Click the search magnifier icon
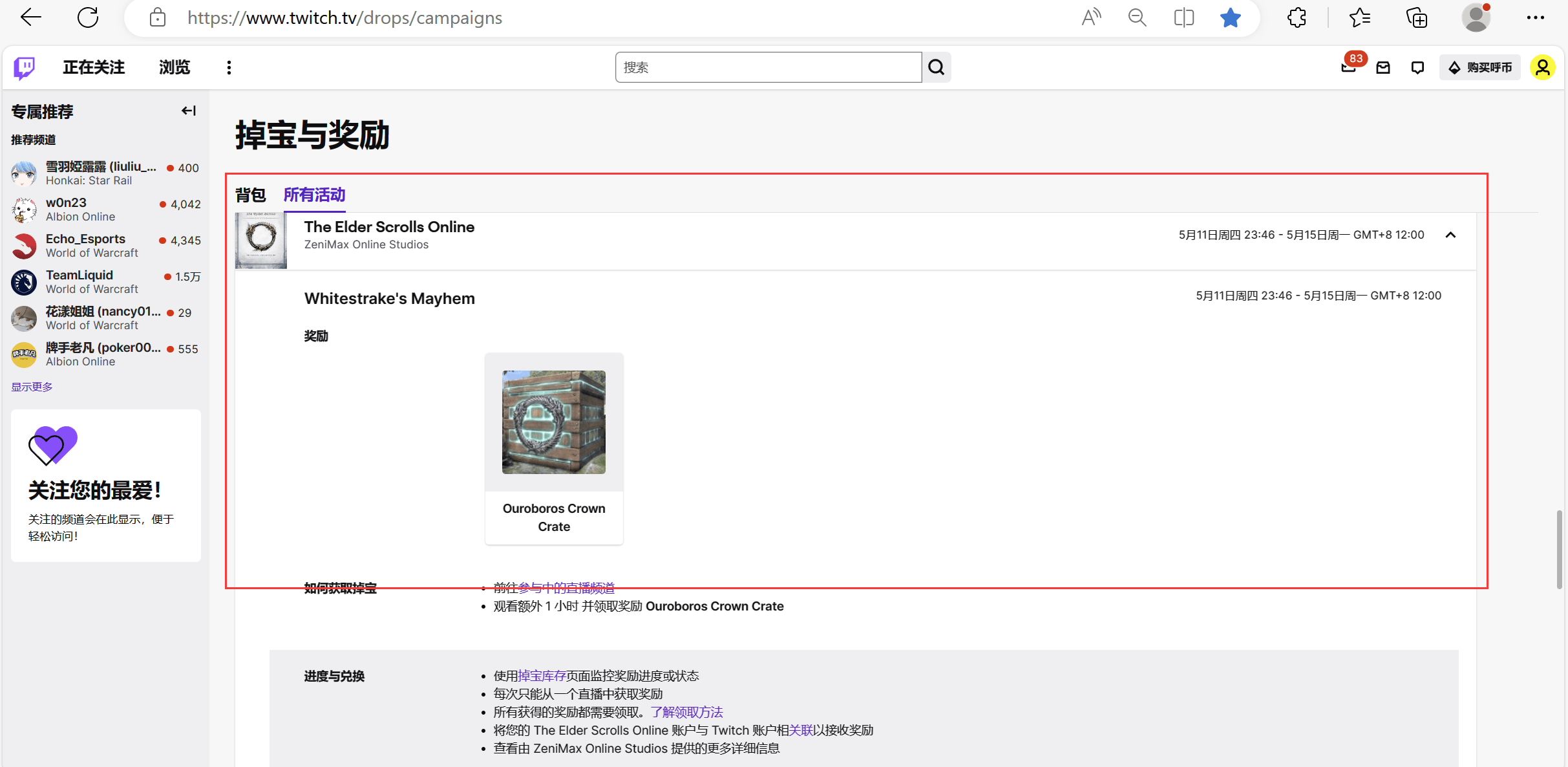Image resolution: width=1568 pixels, height=767 pixels. tap(936, 67)
